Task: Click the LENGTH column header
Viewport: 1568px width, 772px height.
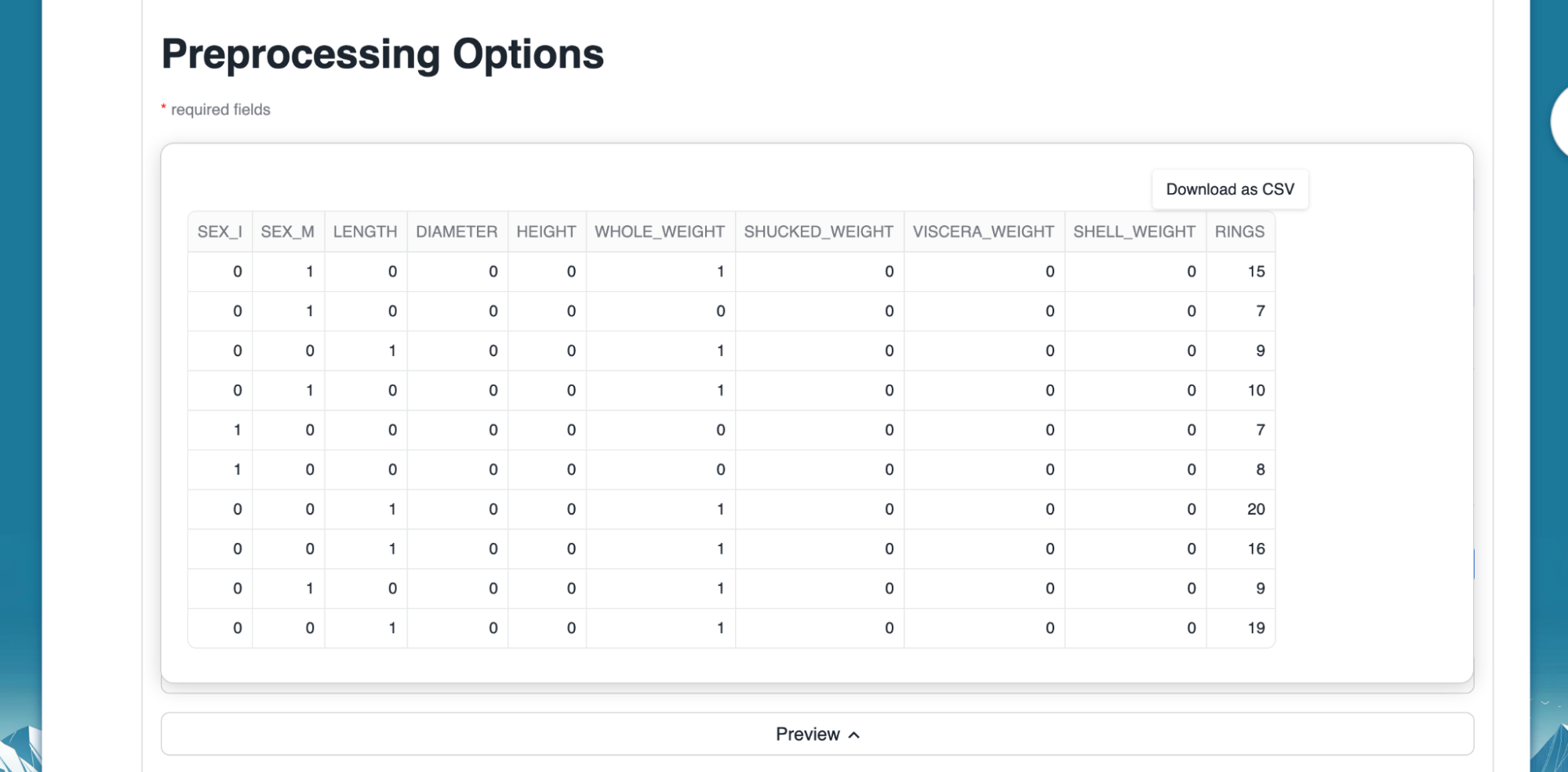Action: click(365, 231)
